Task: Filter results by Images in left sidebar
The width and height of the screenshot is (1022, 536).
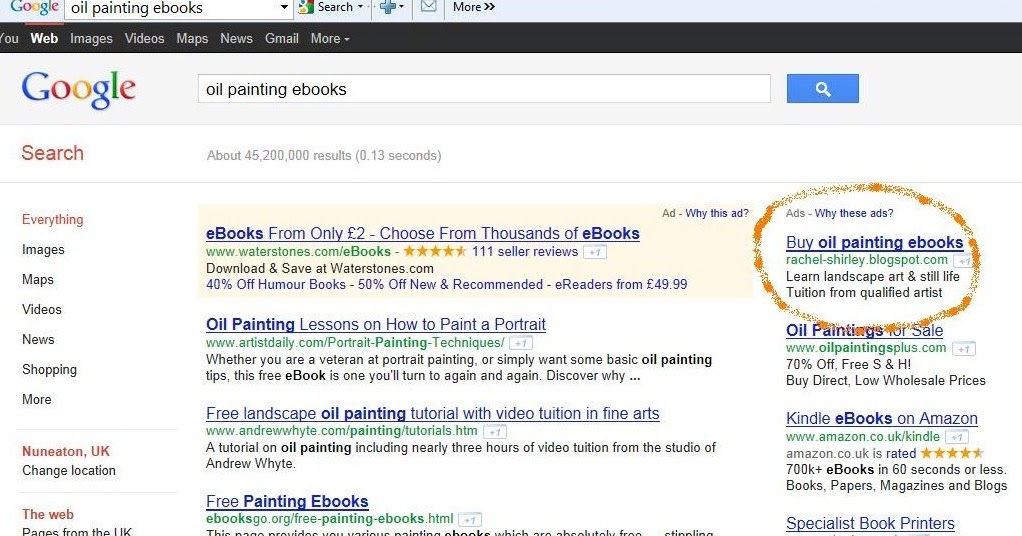Action: 43,250
